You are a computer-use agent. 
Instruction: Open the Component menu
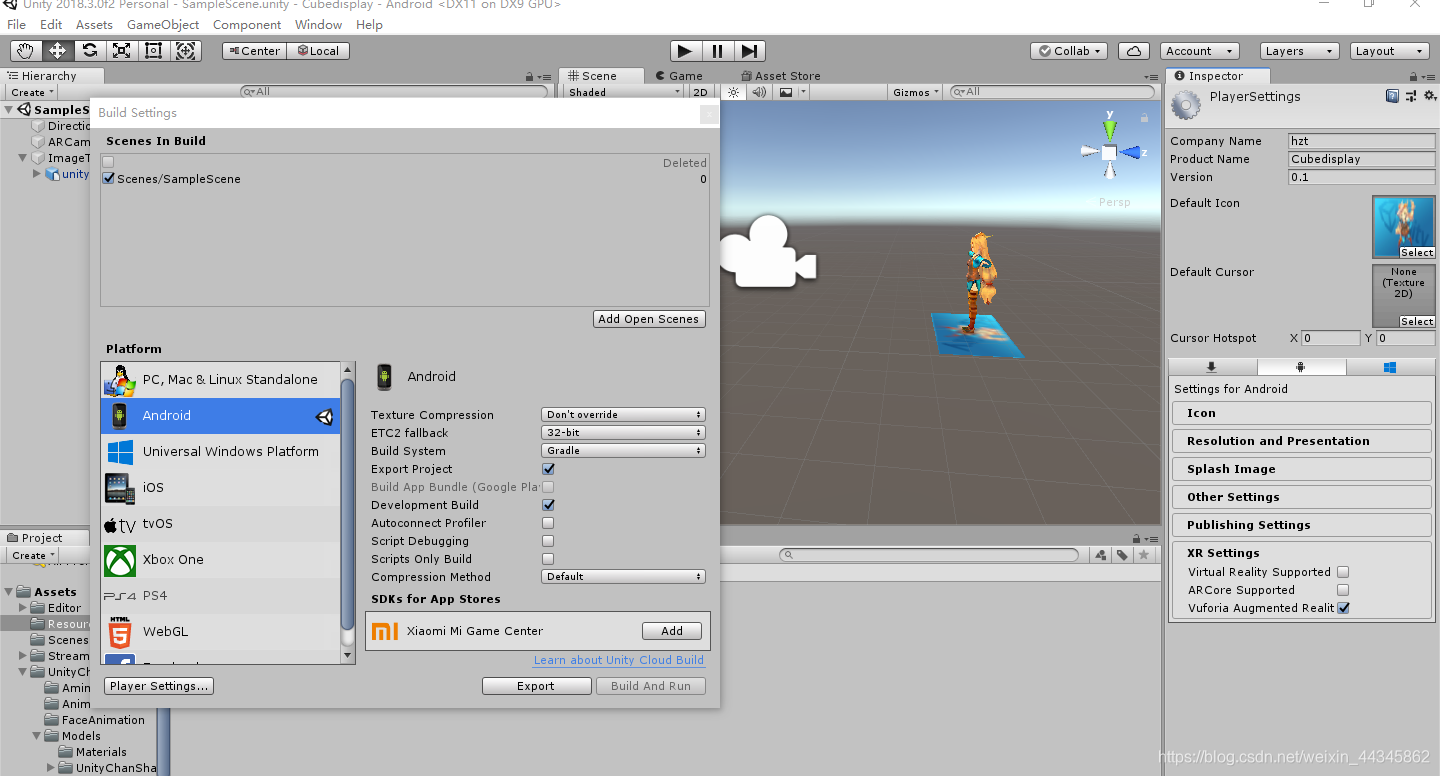coord(247,24)
